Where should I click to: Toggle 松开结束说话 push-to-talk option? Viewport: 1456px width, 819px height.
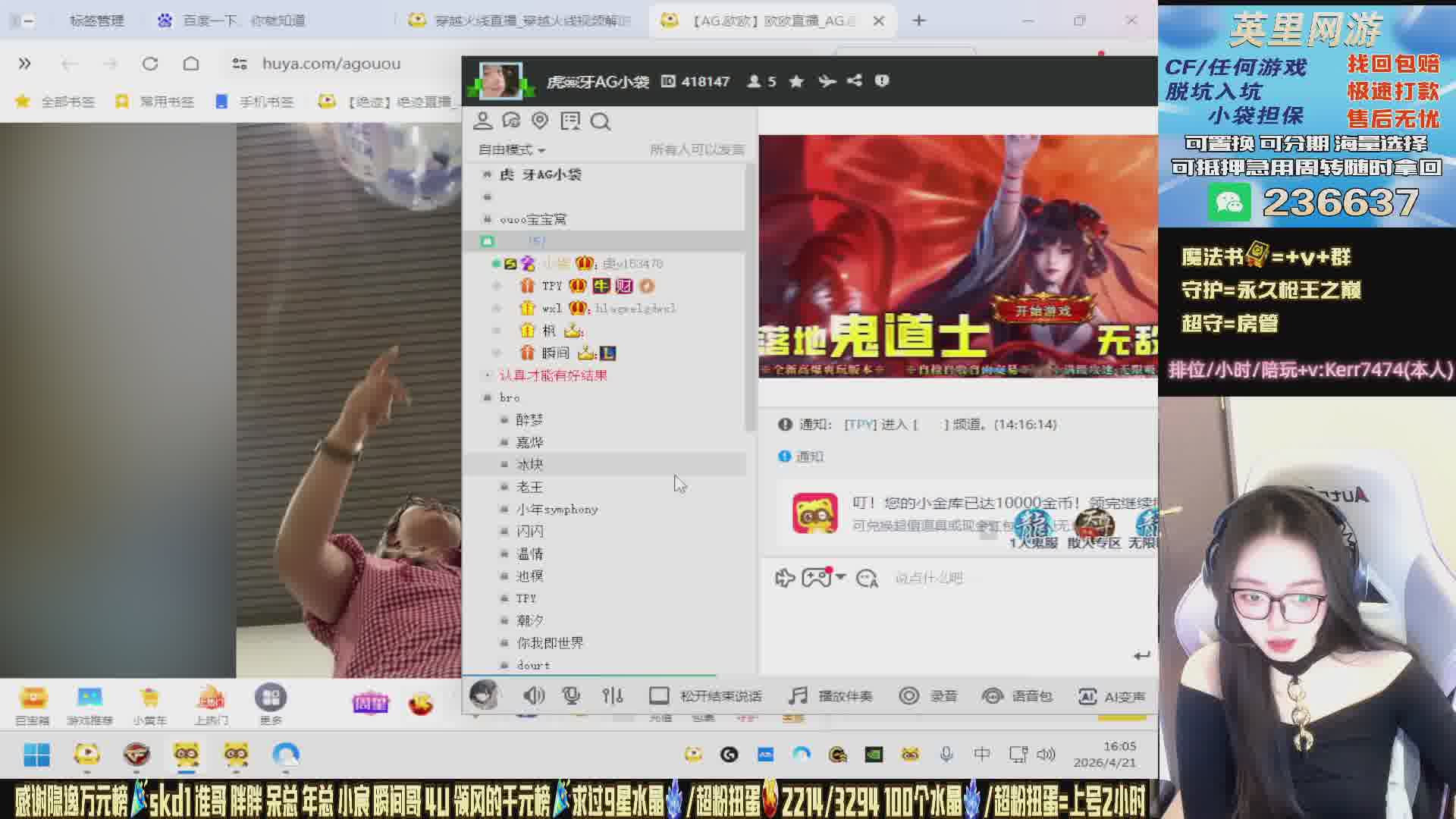pyautogui.click(x=659, y=696)
